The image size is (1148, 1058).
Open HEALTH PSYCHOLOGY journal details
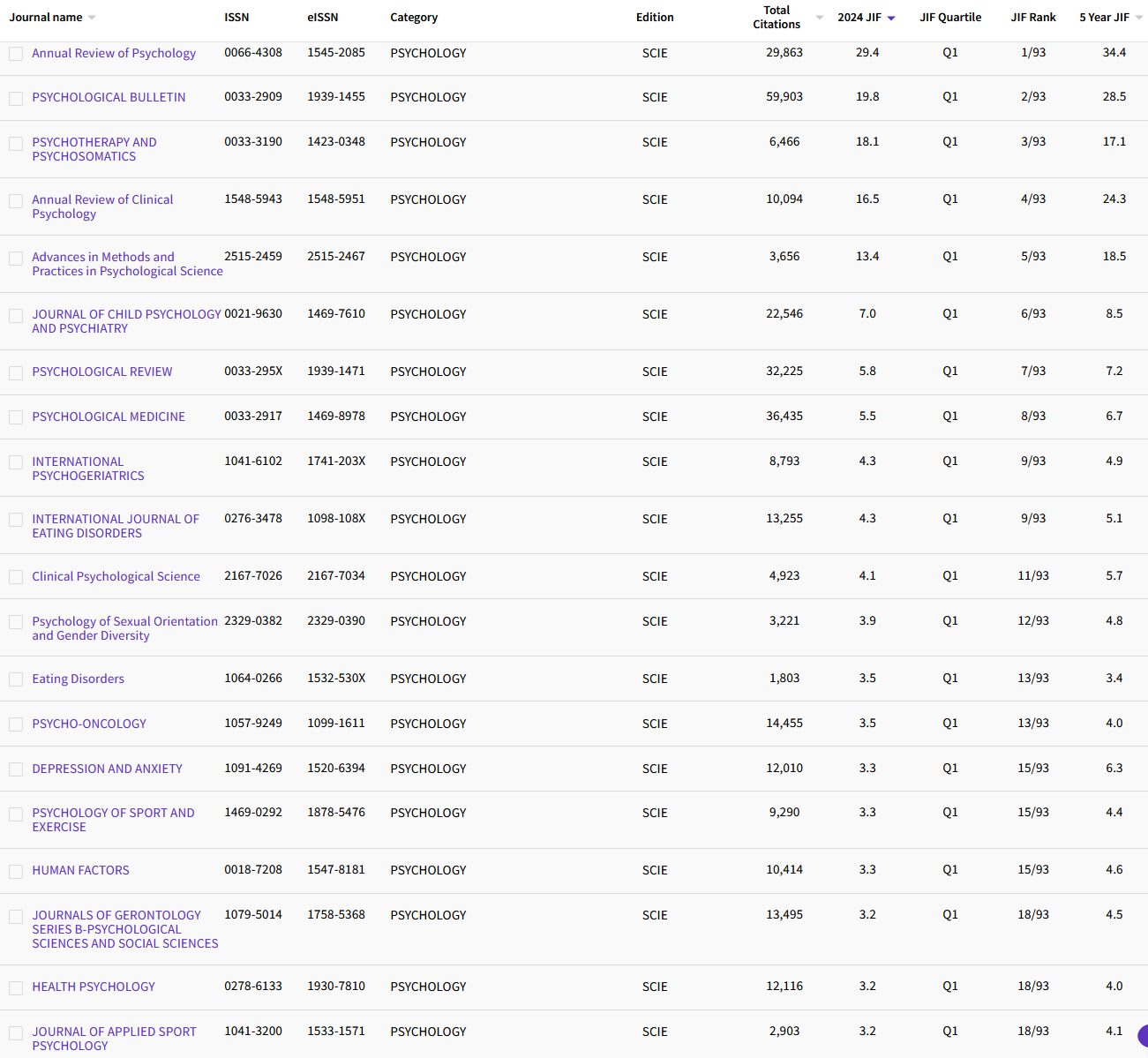tap(94, 987)
